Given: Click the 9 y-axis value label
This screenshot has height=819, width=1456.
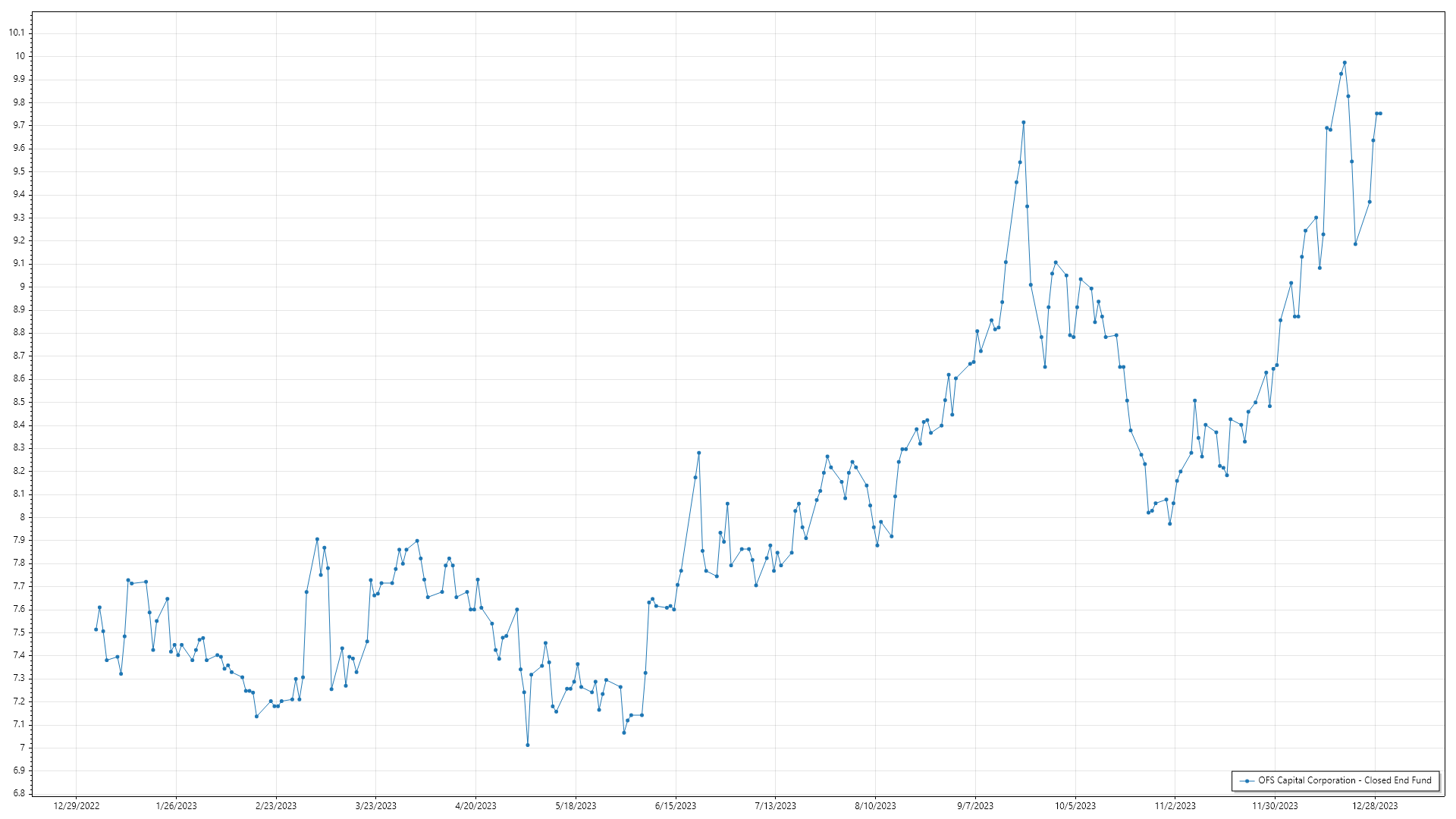Looking at the screenshot, I should tap(22, 287).
